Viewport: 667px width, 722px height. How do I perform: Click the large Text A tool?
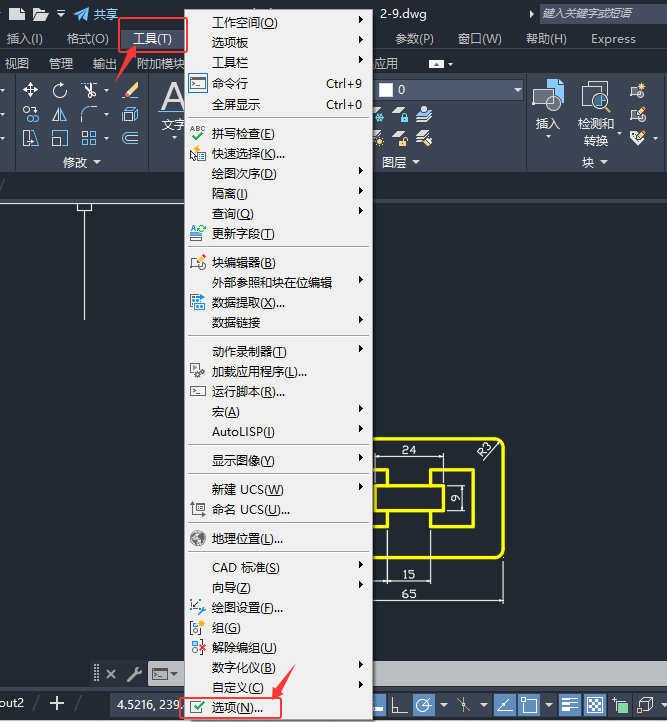point(173,97)
